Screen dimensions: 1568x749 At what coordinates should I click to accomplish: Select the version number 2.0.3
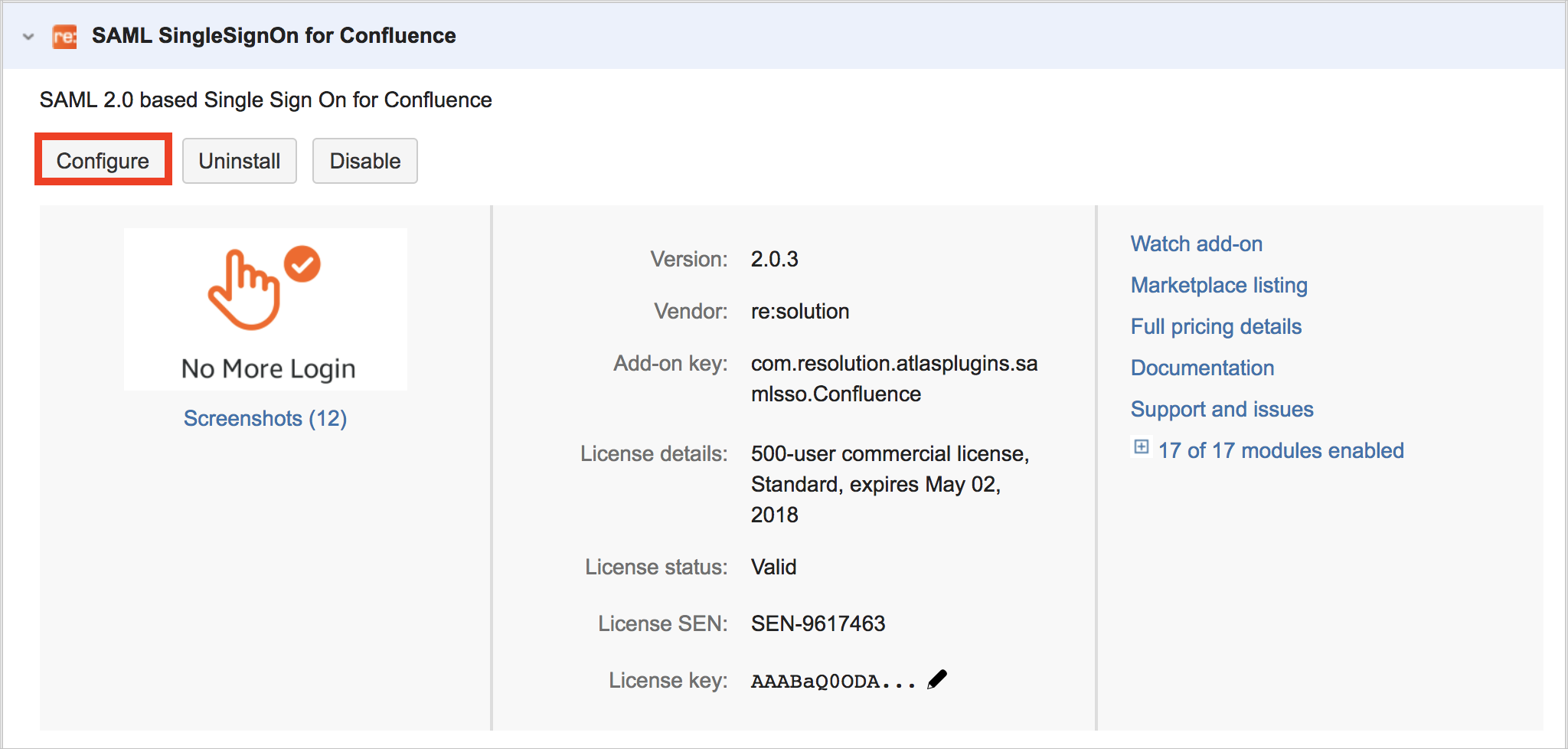[774, 259]
